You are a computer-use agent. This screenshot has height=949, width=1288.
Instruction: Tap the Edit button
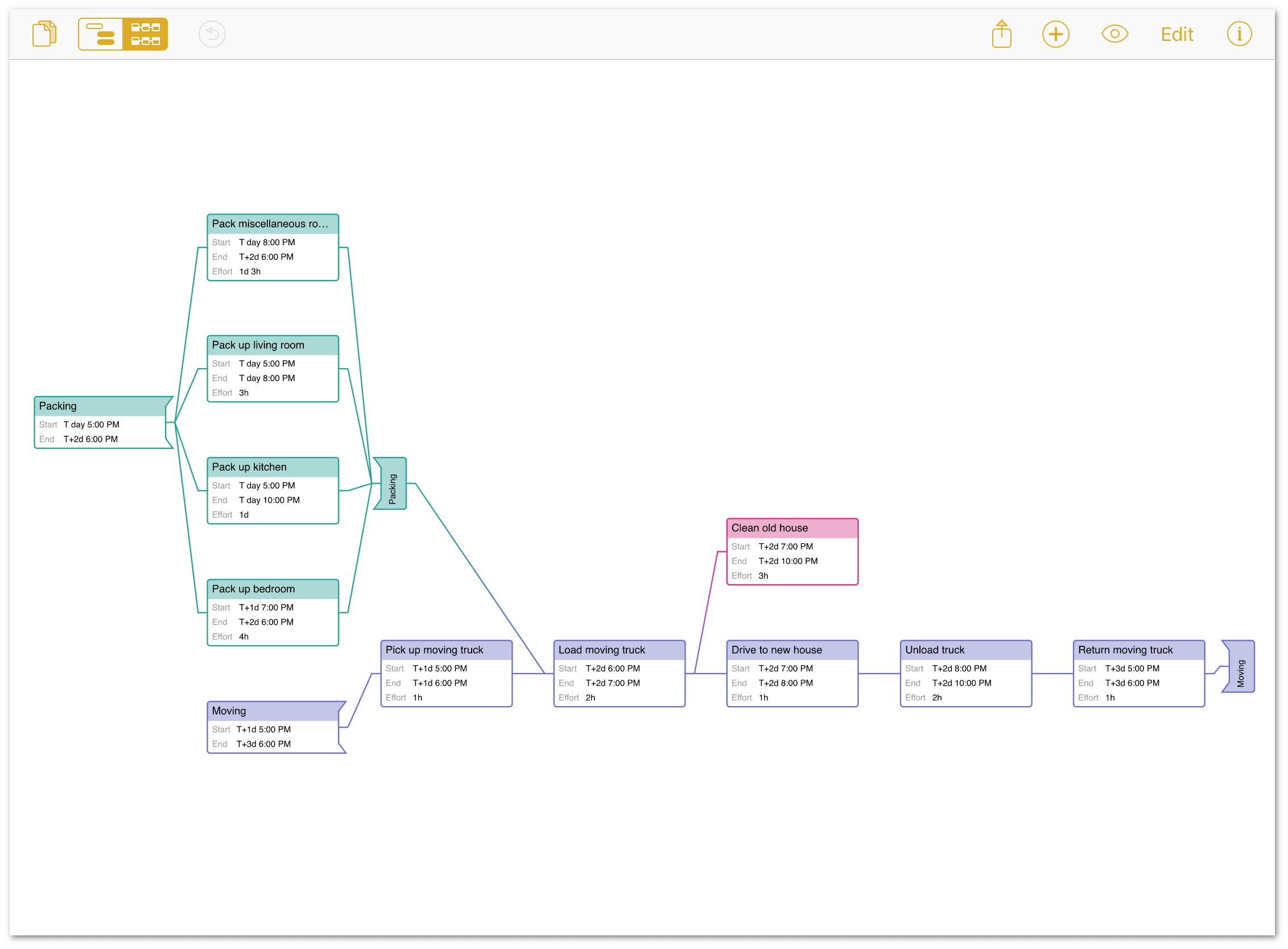pos(1177,35)
